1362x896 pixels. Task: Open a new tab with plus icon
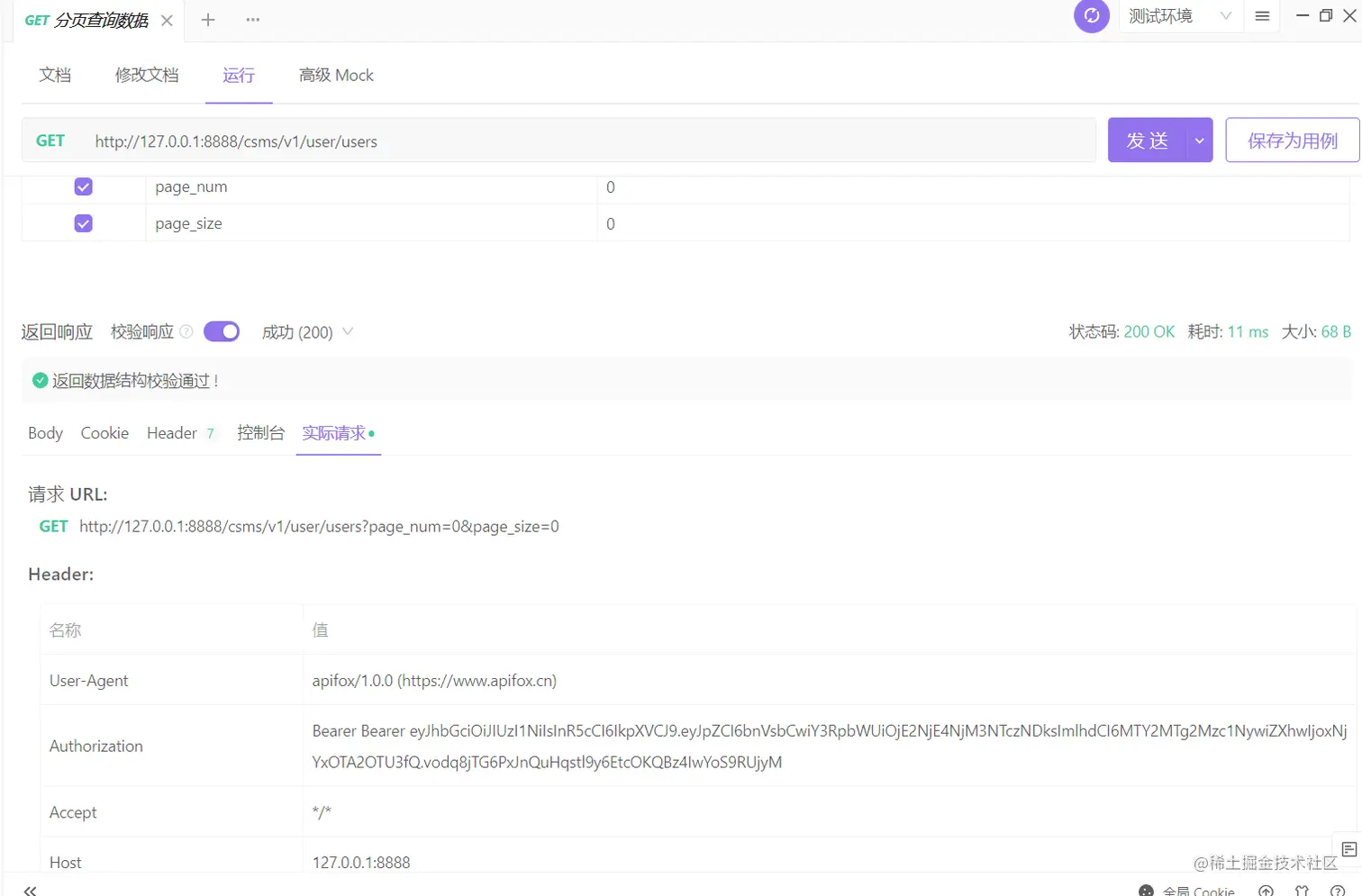[208, 20]
